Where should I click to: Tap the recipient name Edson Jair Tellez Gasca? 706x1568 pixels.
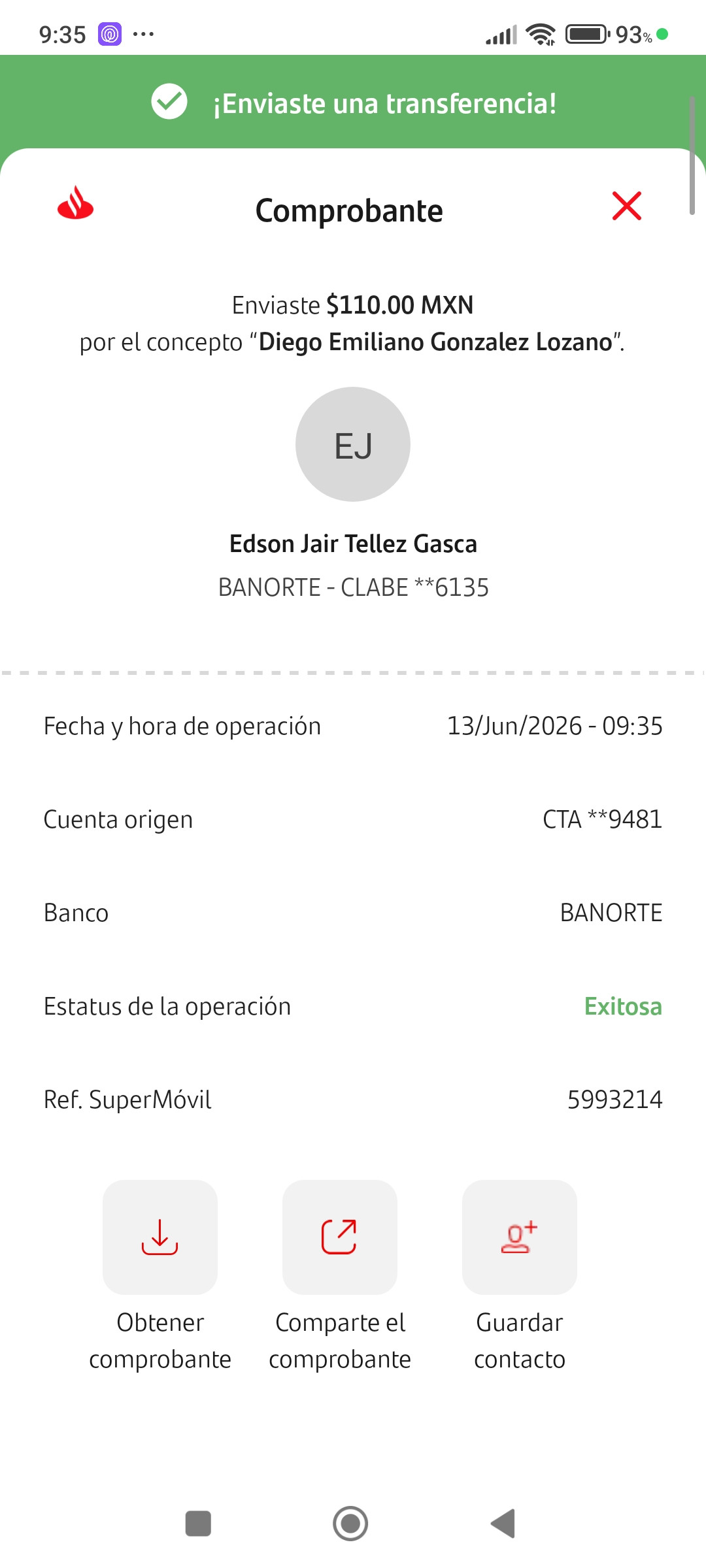tap(353, 544)
